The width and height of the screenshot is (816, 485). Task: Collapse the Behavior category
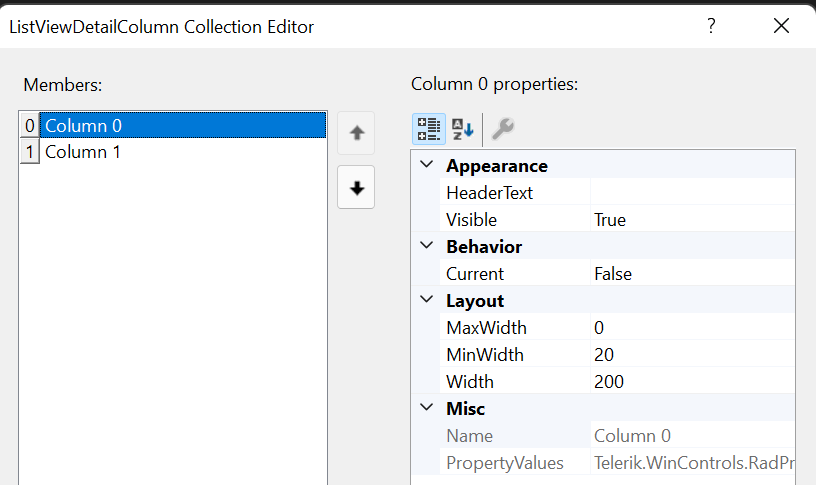click(x=427, y=246)
